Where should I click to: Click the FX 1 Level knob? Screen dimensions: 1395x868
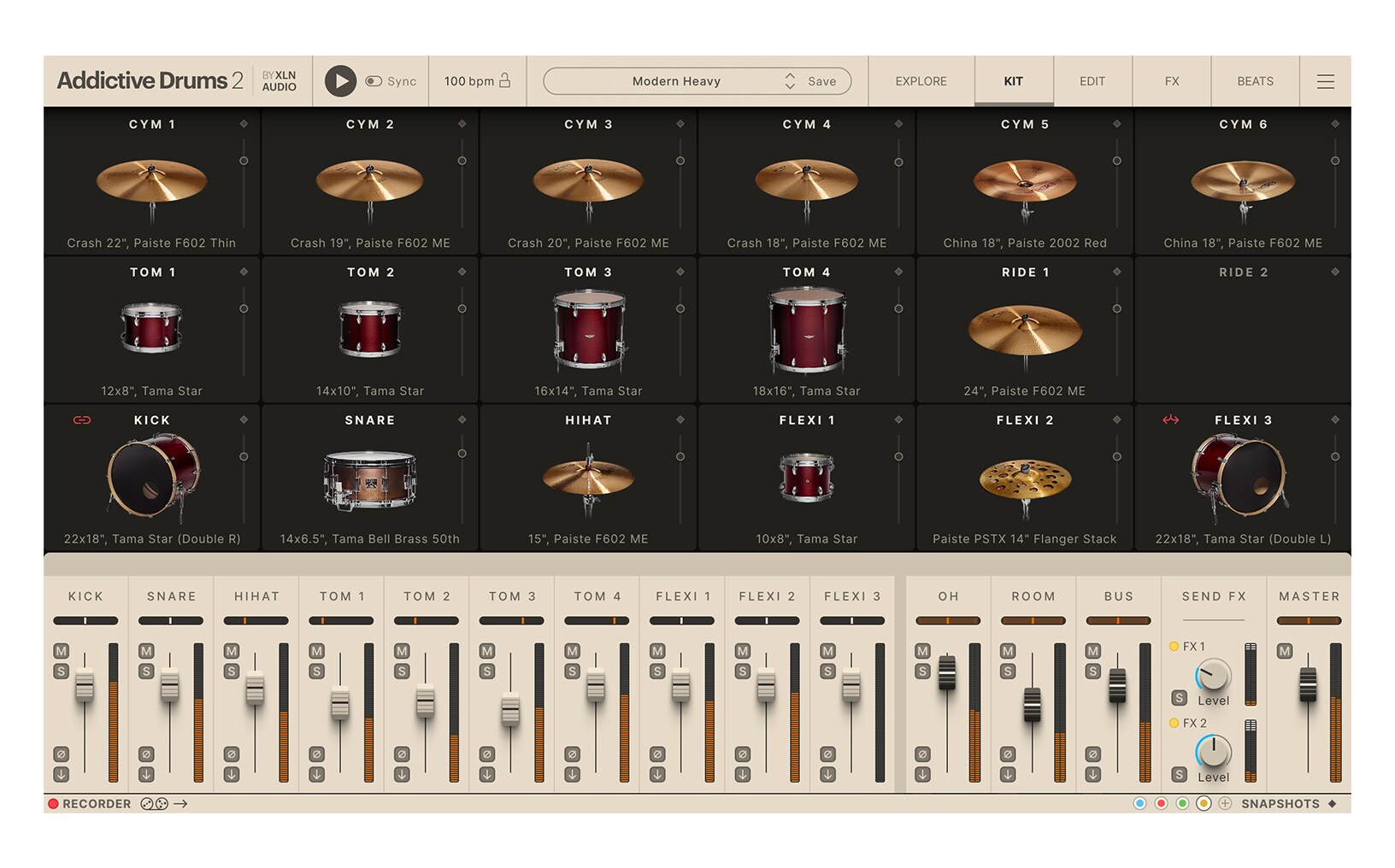coord(1213,676)
